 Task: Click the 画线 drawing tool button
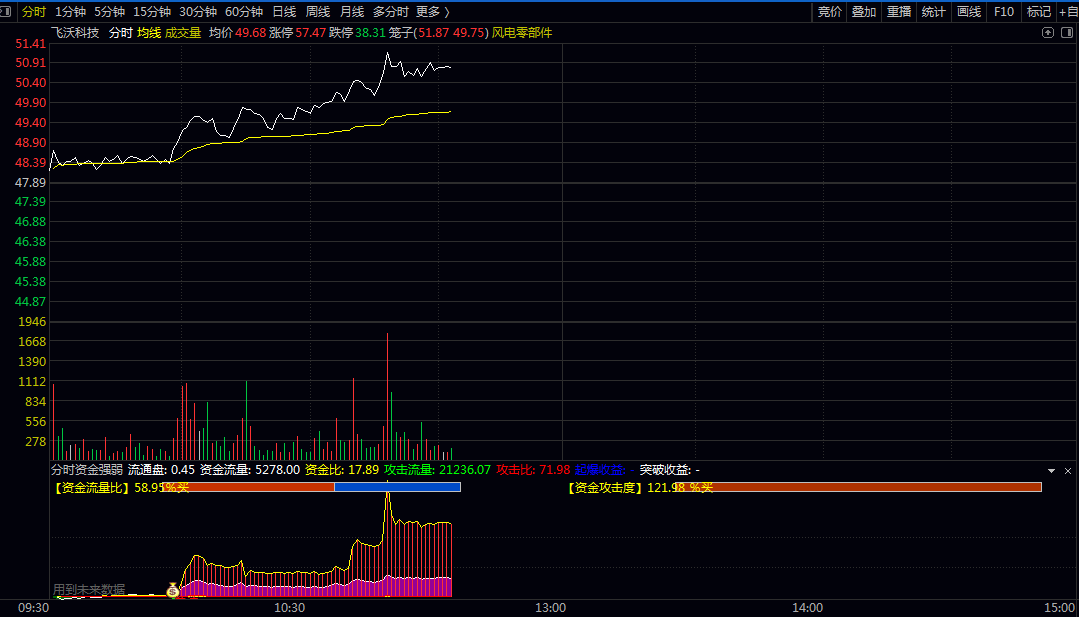pyautogui.click(x=969, y=12)
